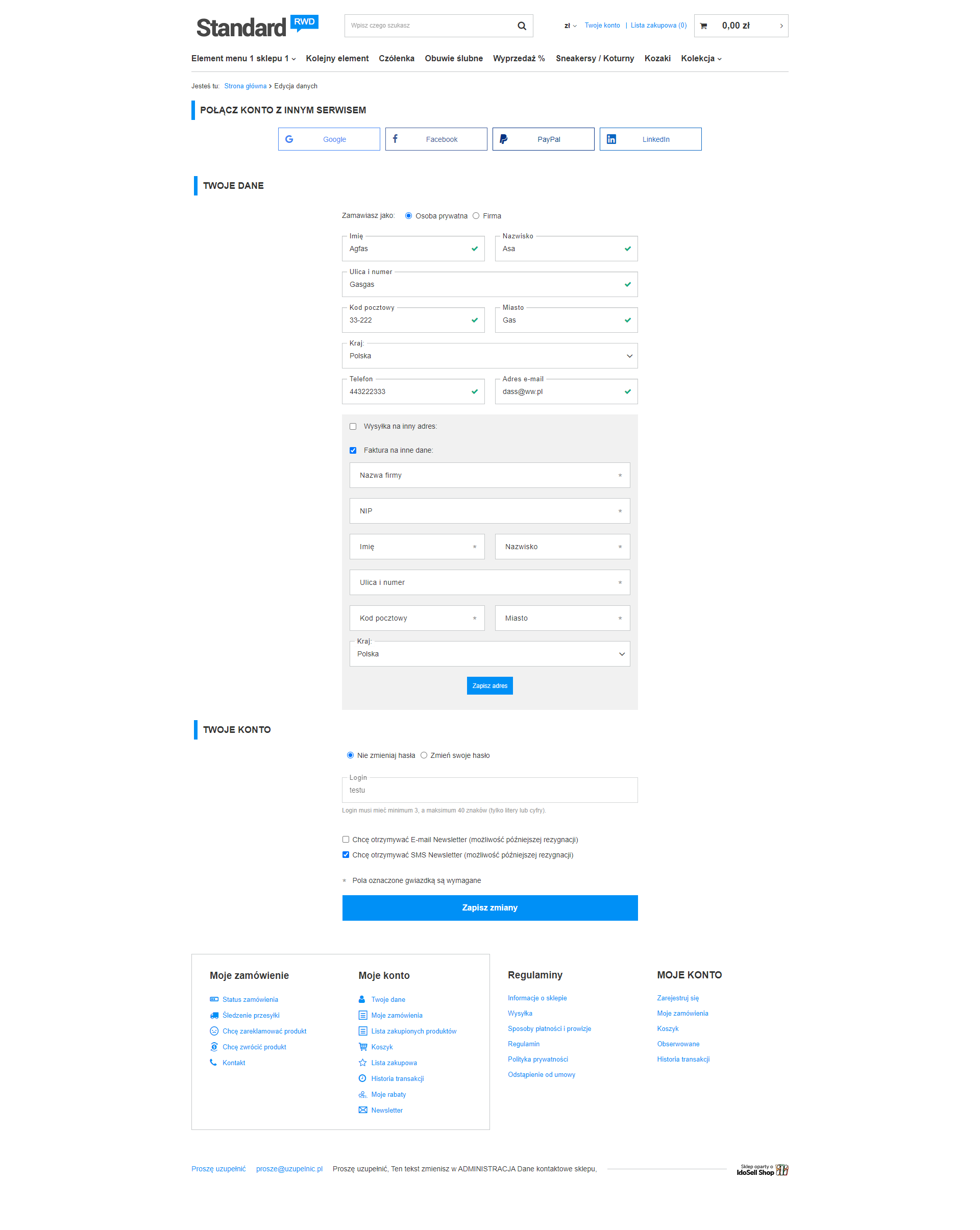Click the Historia transakcji clock icon
Image resolution: width=980 pixels, height=1230 pixels.
click(362, 1078)
